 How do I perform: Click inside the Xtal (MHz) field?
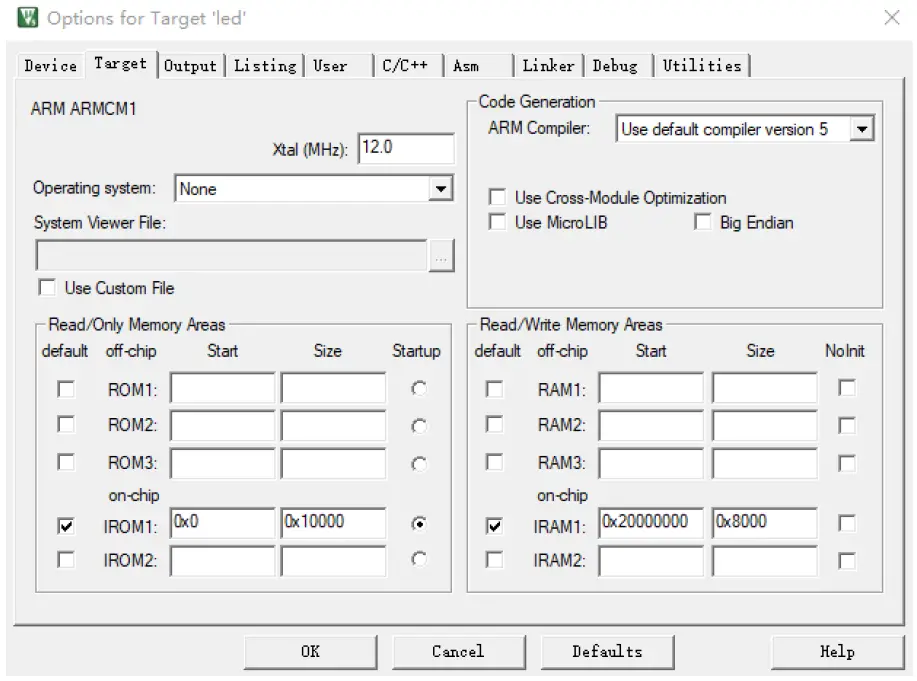(x=407, y=148)
